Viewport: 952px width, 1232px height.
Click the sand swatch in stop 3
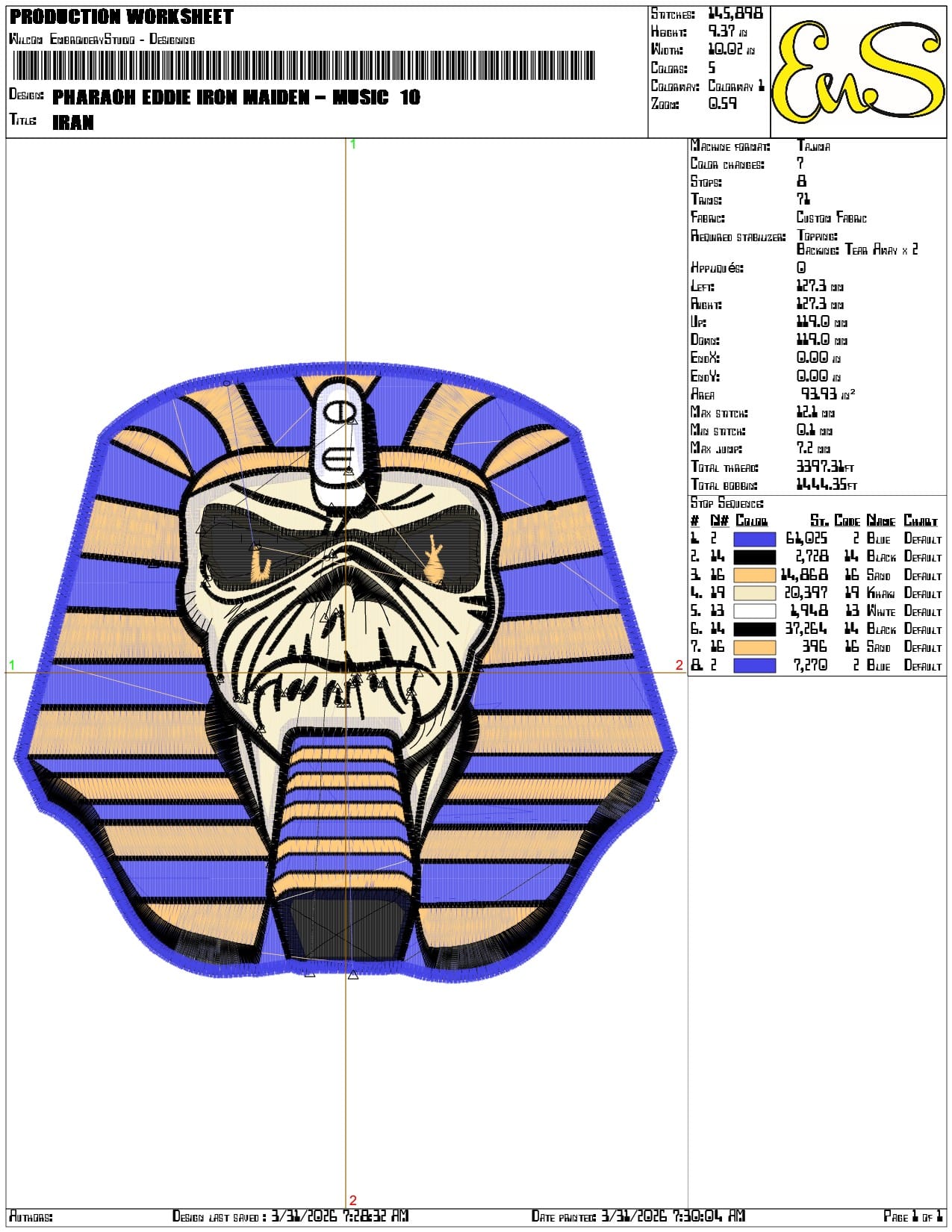754,575
